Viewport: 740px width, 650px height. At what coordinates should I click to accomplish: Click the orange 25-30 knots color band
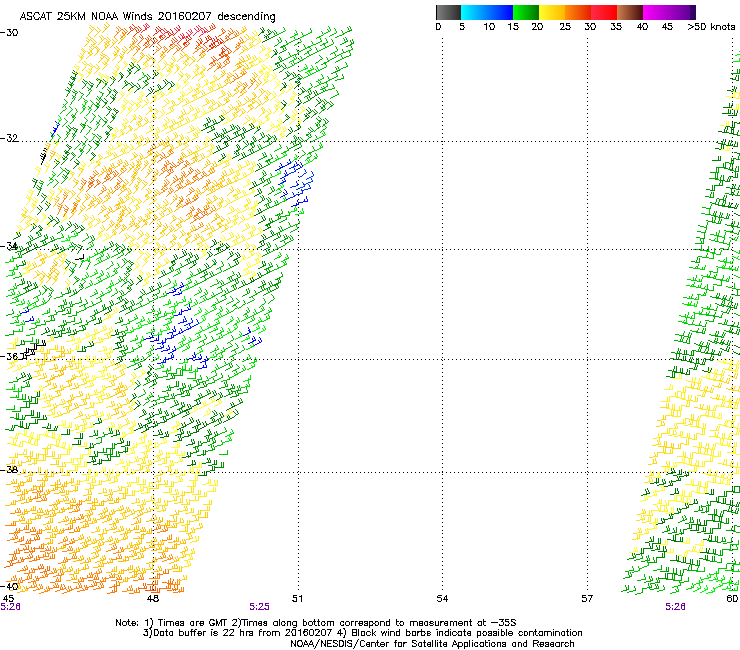click(x=578, y=12)
